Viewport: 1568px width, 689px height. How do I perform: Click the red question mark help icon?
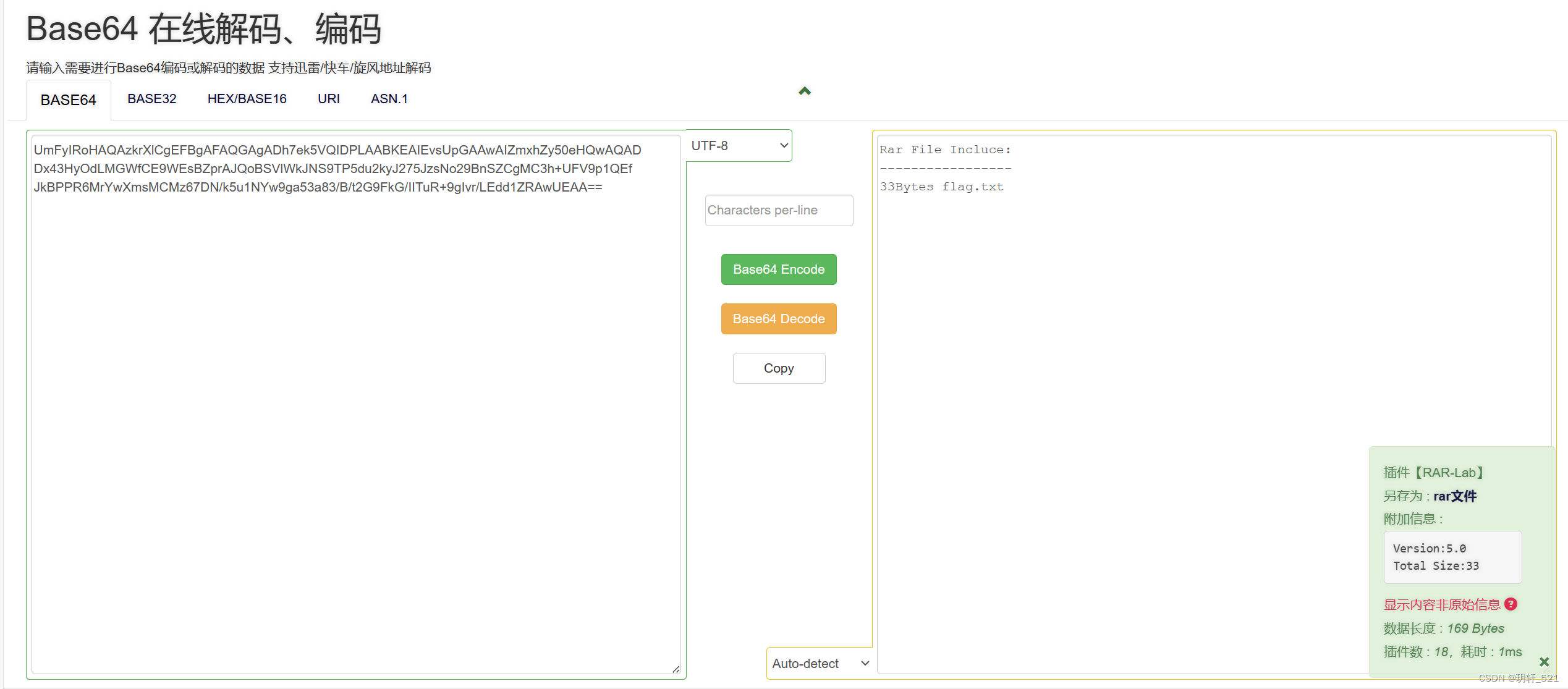point(1511,604)
